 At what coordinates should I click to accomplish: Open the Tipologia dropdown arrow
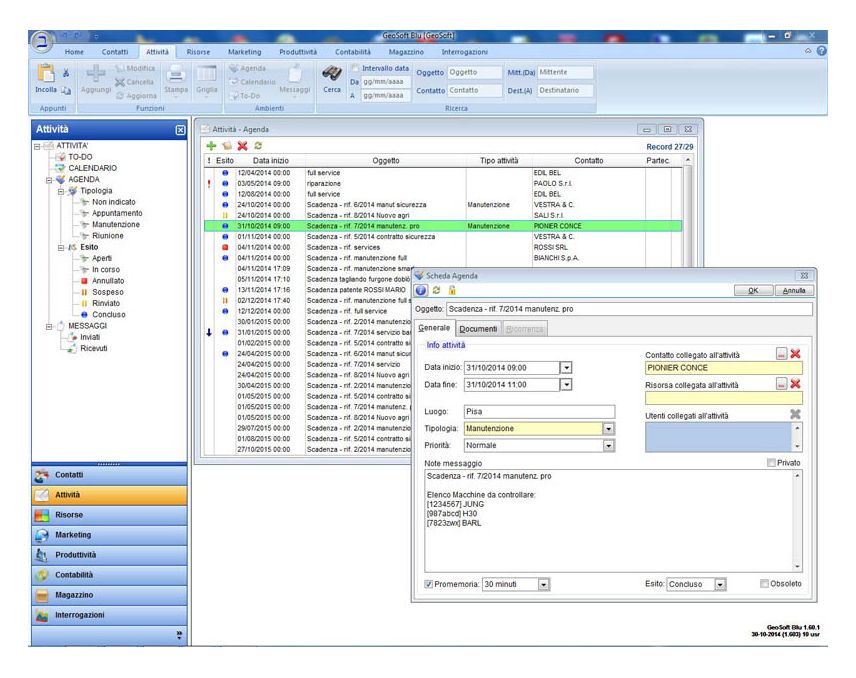(608, 429)
